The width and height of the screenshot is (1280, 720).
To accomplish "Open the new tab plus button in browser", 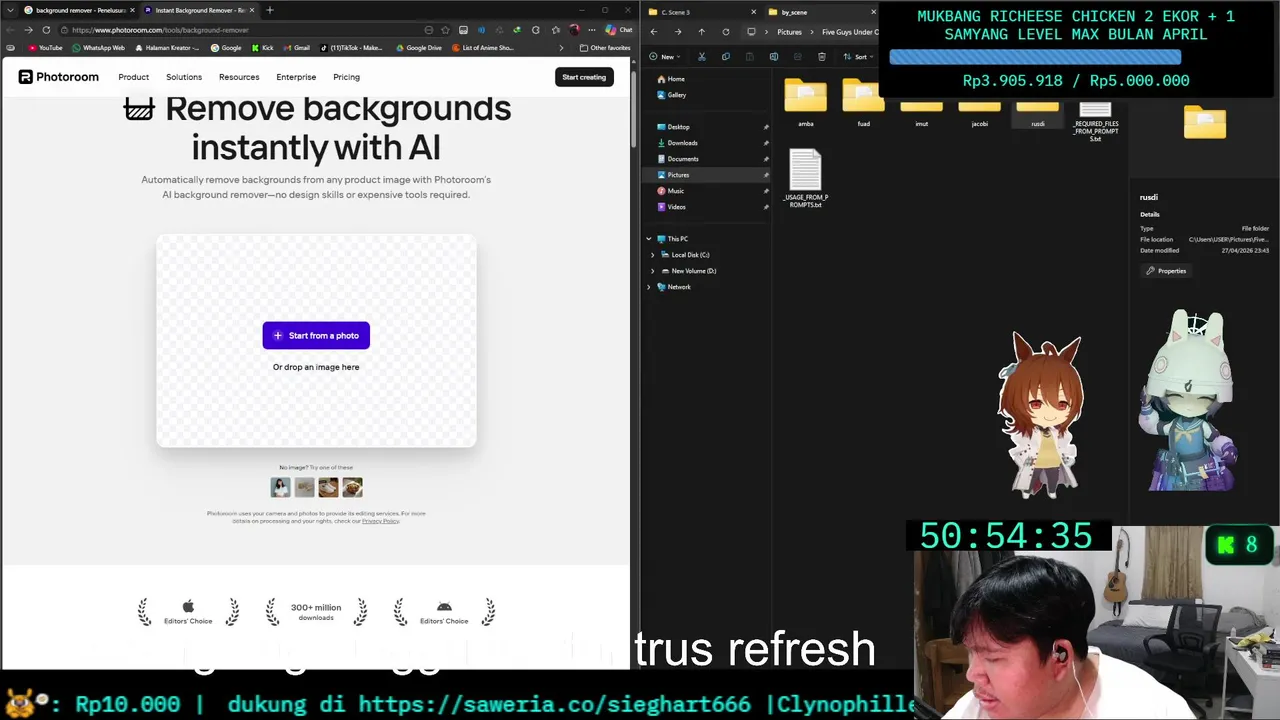I will pos(269,10).
